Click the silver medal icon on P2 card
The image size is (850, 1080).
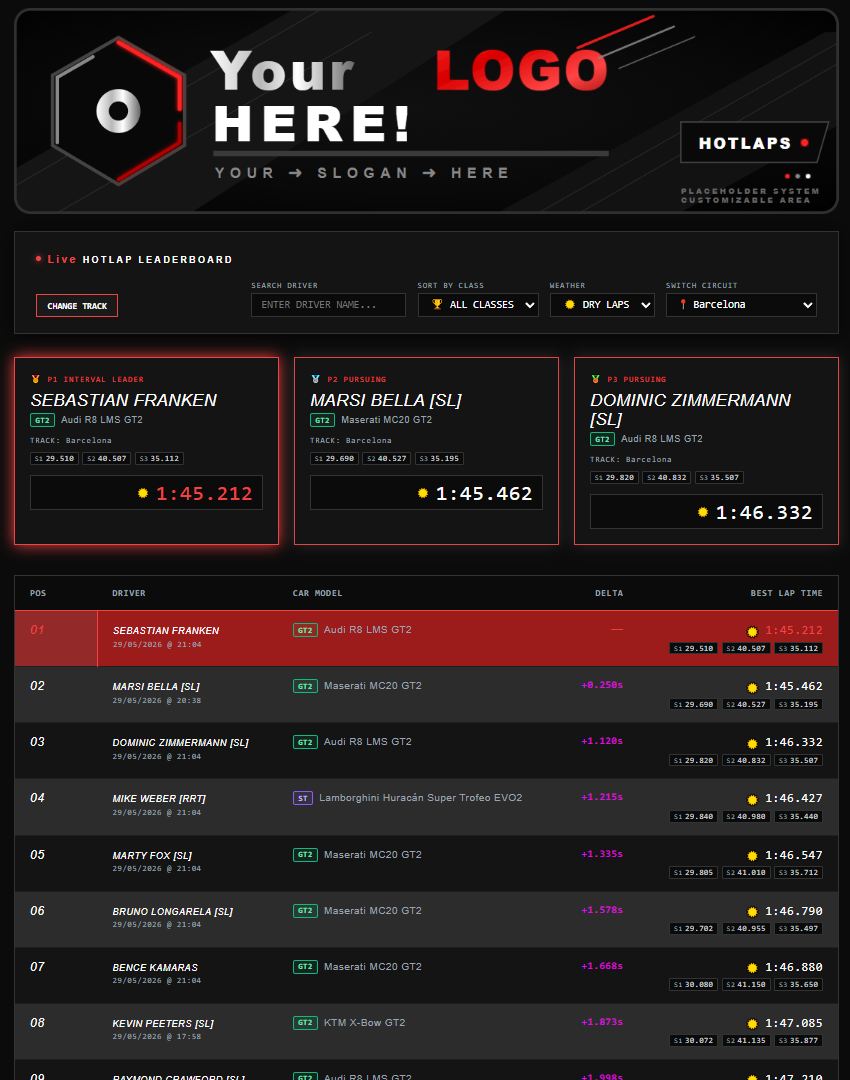coord(315,379)
